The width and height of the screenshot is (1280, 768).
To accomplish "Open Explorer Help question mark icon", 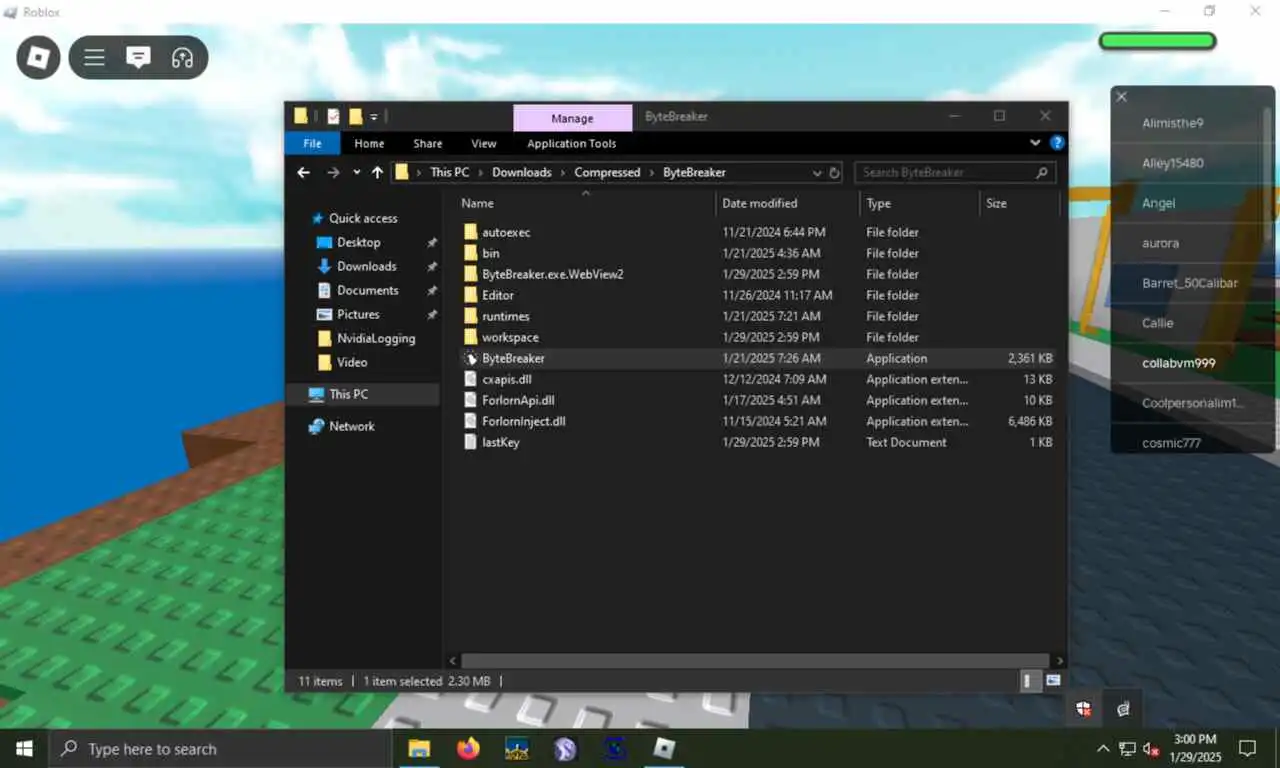I will tap(1057, 143).
